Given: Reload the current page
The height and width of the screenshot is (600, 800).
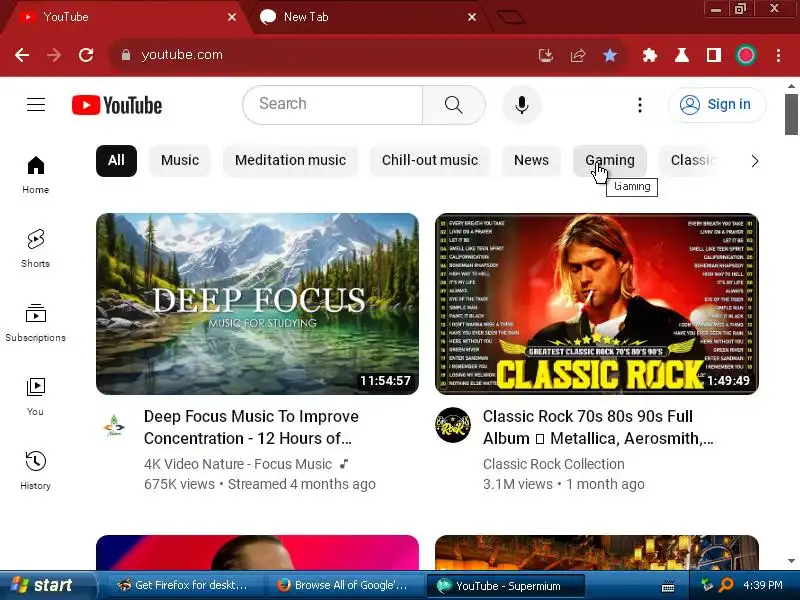Looking at the screenshot, I should (86, 55).
